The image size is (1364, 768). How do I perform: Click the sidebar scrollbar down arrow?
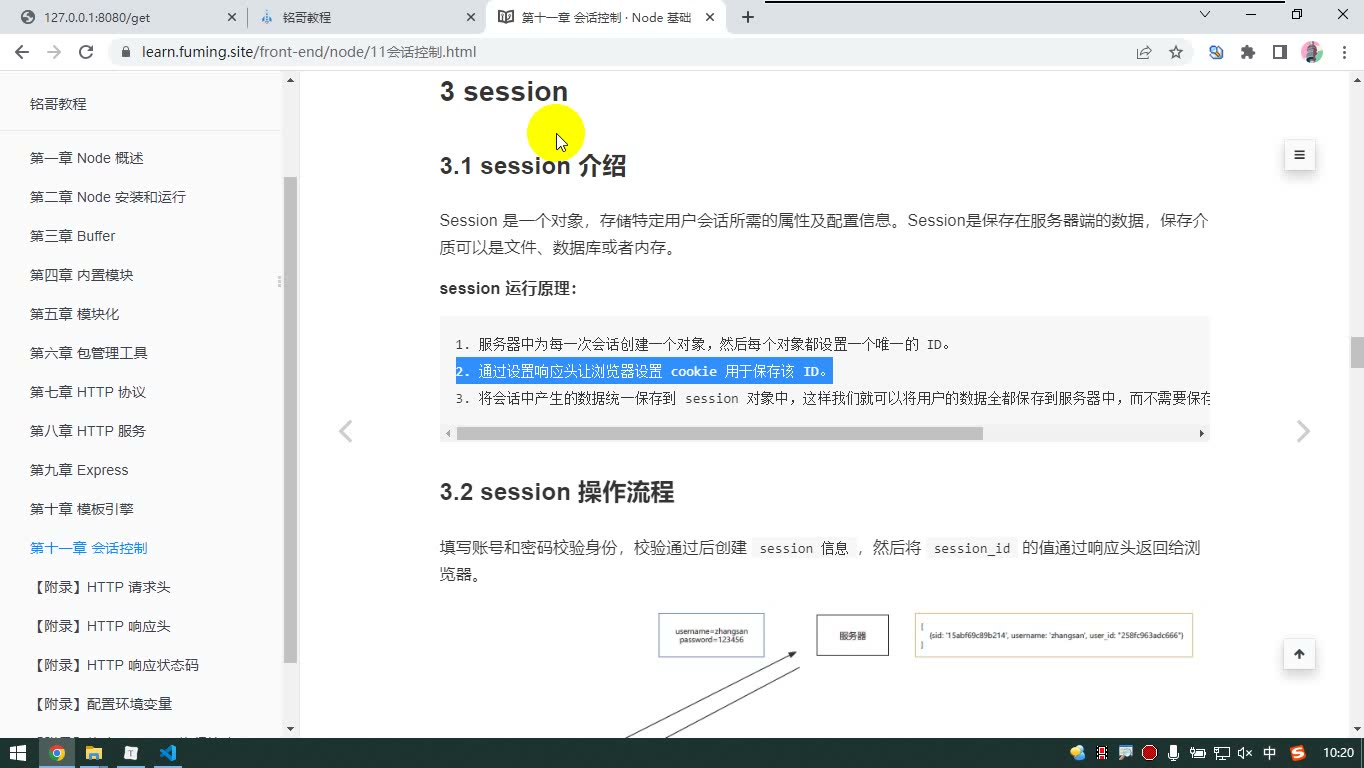point(291,729)
